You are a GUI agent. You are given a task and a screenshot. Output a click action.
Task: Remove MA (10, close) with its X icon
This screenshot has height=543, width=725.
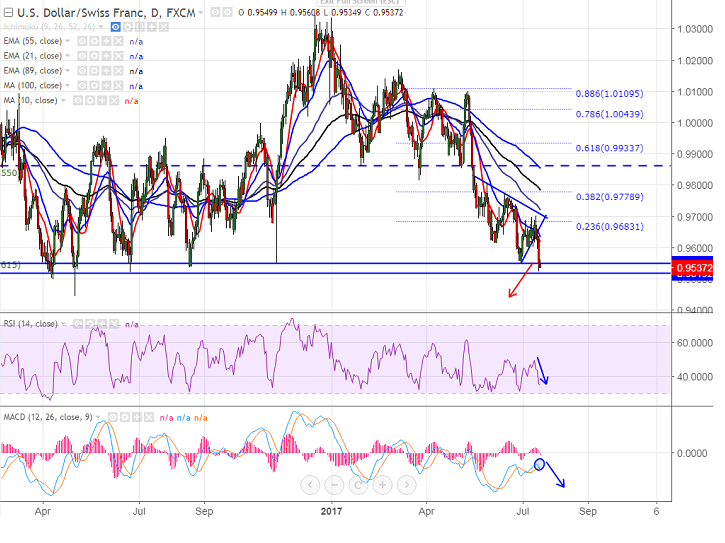pos(114,100)
